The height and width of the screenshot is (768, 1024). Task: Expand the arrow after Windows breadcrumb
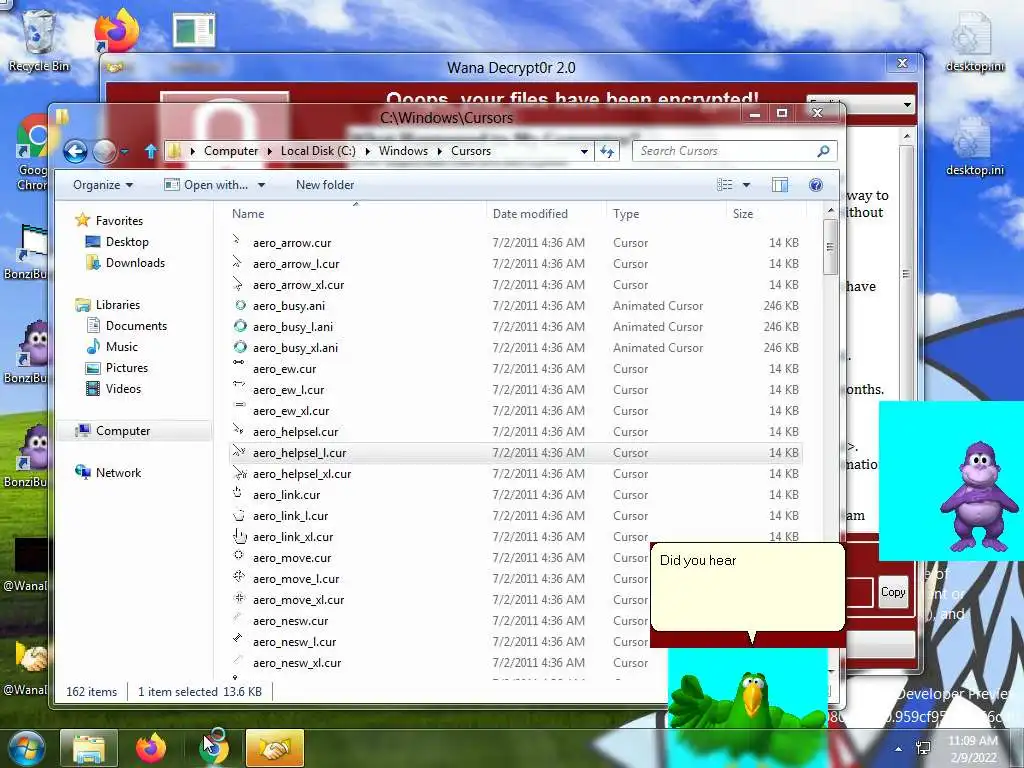(440, 152)
